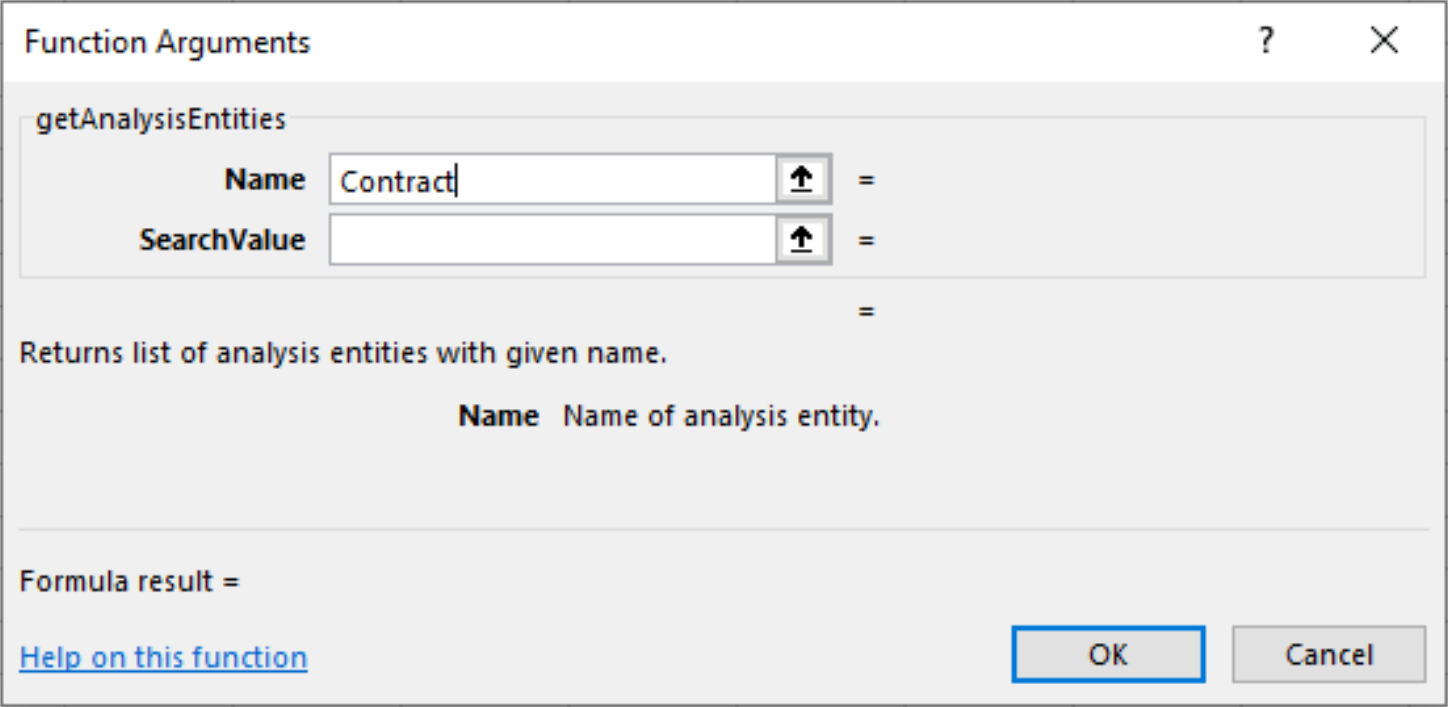Select the getAnalysisEntities group heading
This screenshot has width=1448, height=707.
[161, 120]
